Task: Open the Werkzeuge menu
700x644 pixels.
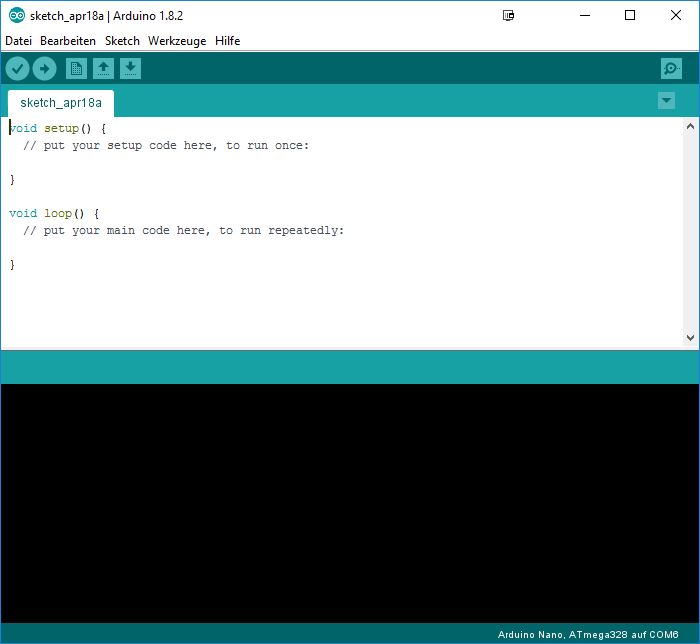Action: click(x=177, y=41)
